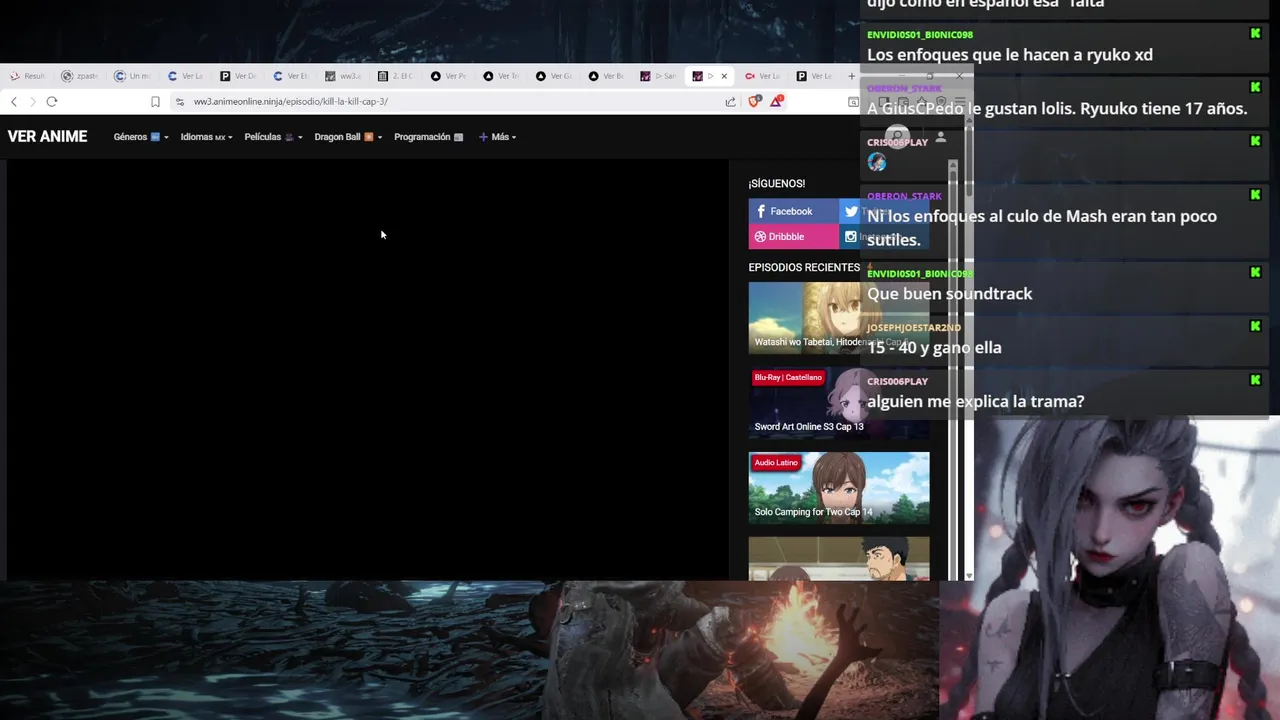This screenshot has height=720, width=1280.
Task: Reload the page with the refresh icon
Action: click(x=52, y=101)
